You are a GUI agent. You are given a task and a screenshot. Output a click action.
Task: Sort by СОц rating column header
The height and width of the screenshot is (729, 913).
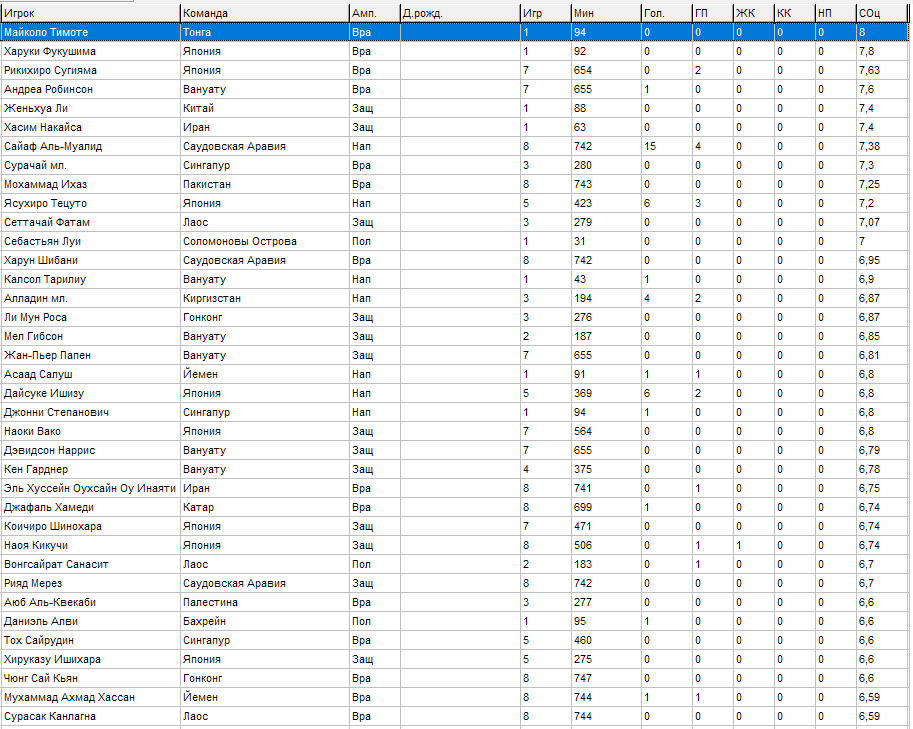pyautogui.click(x=882, y=13)
